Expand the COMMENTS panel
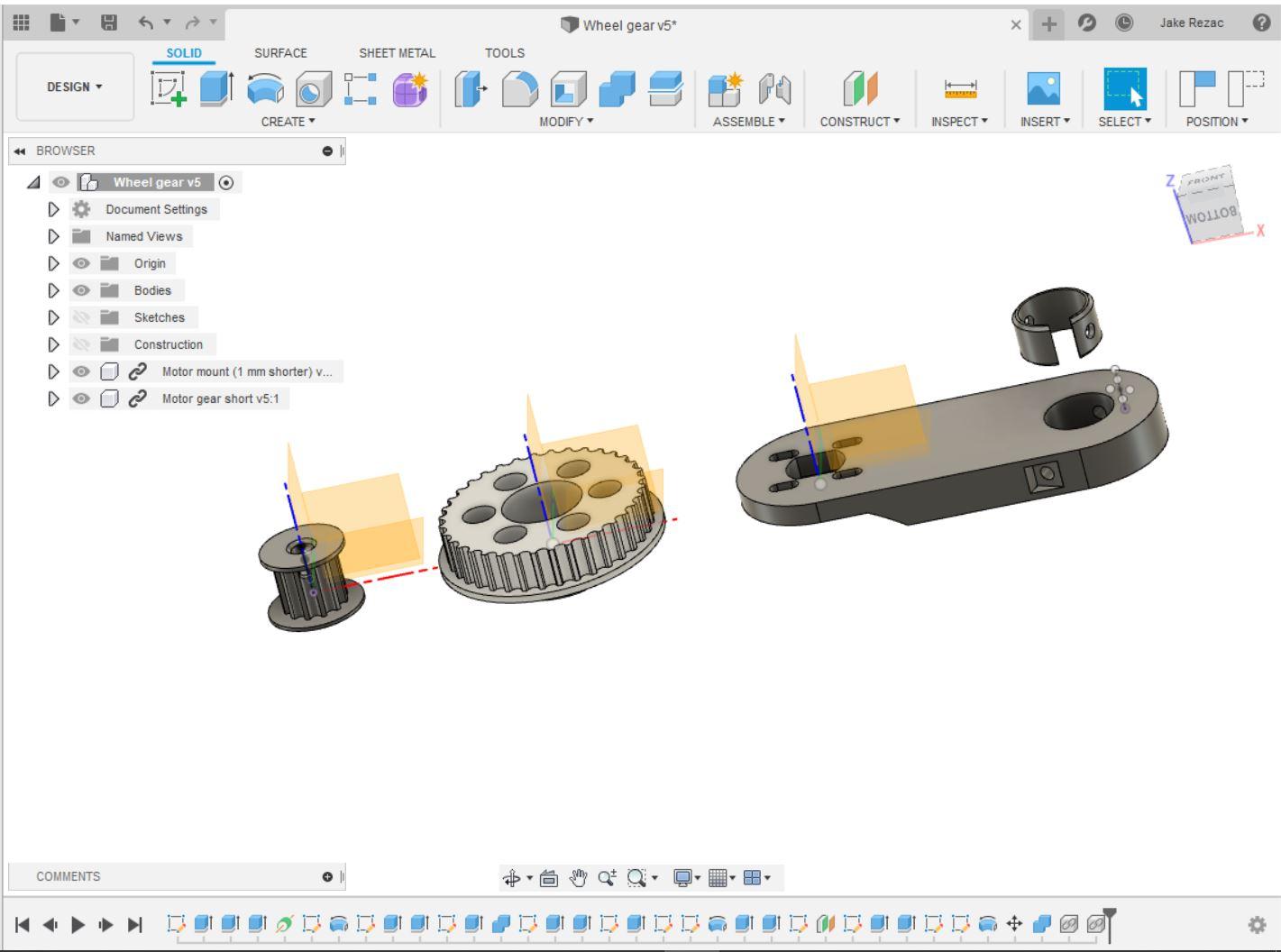 (x=327, y=876)
